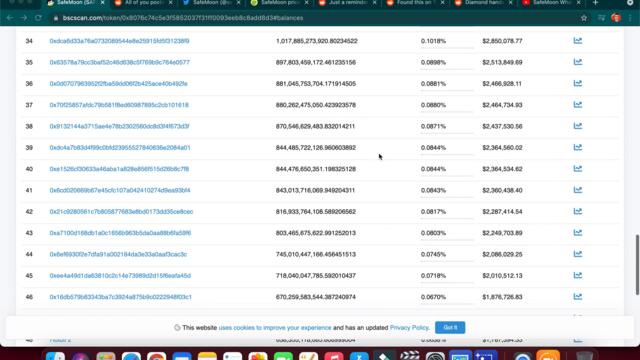The width and height of the screenshot is (640, 360).
Task: Open analytics chart icon for rank 44
Action: pyautogui.click(x=578, y=254)
